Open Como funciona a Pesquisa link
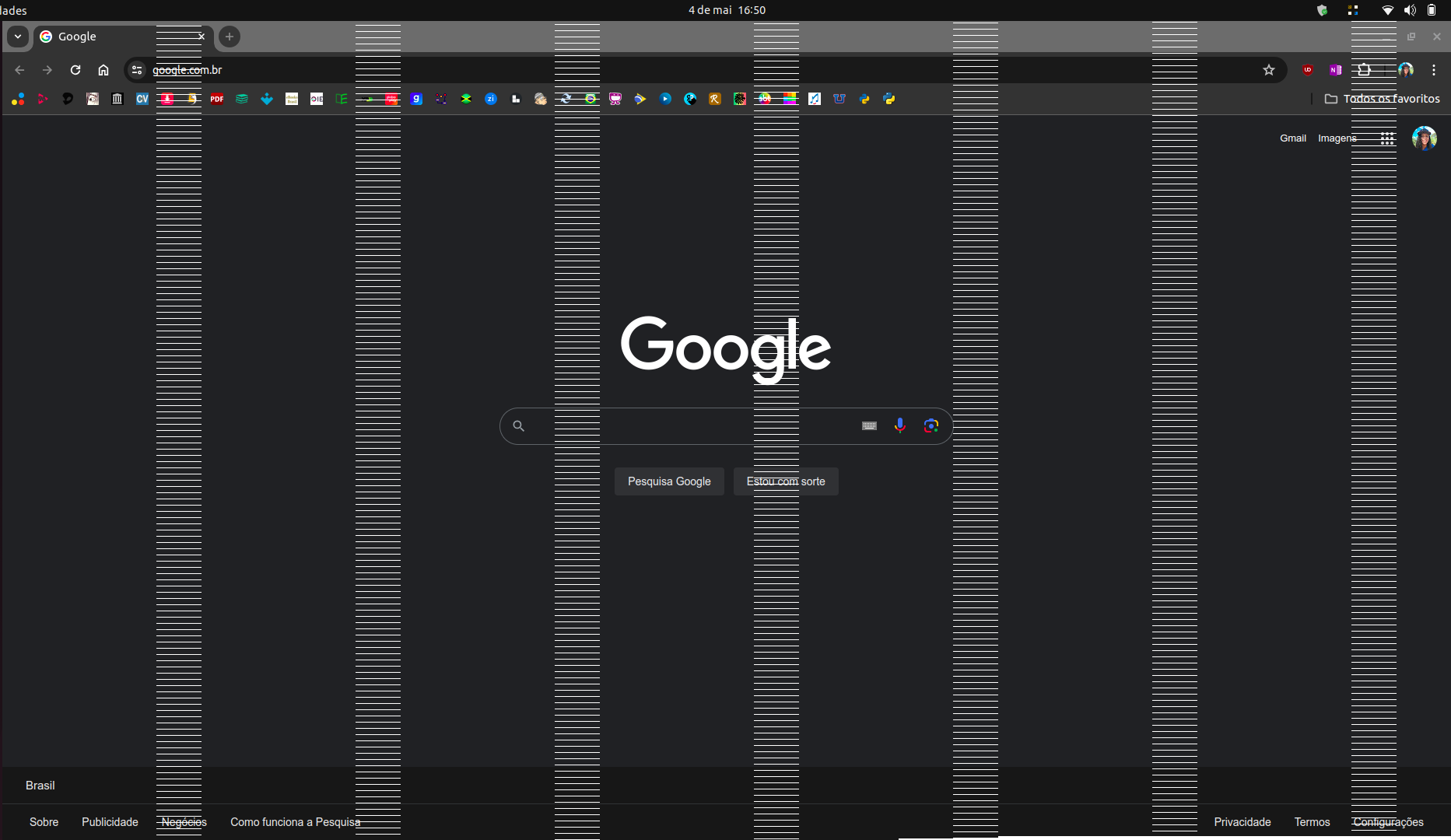Image resolution: width=1451 pixels, height=840 pixels. 296,822
